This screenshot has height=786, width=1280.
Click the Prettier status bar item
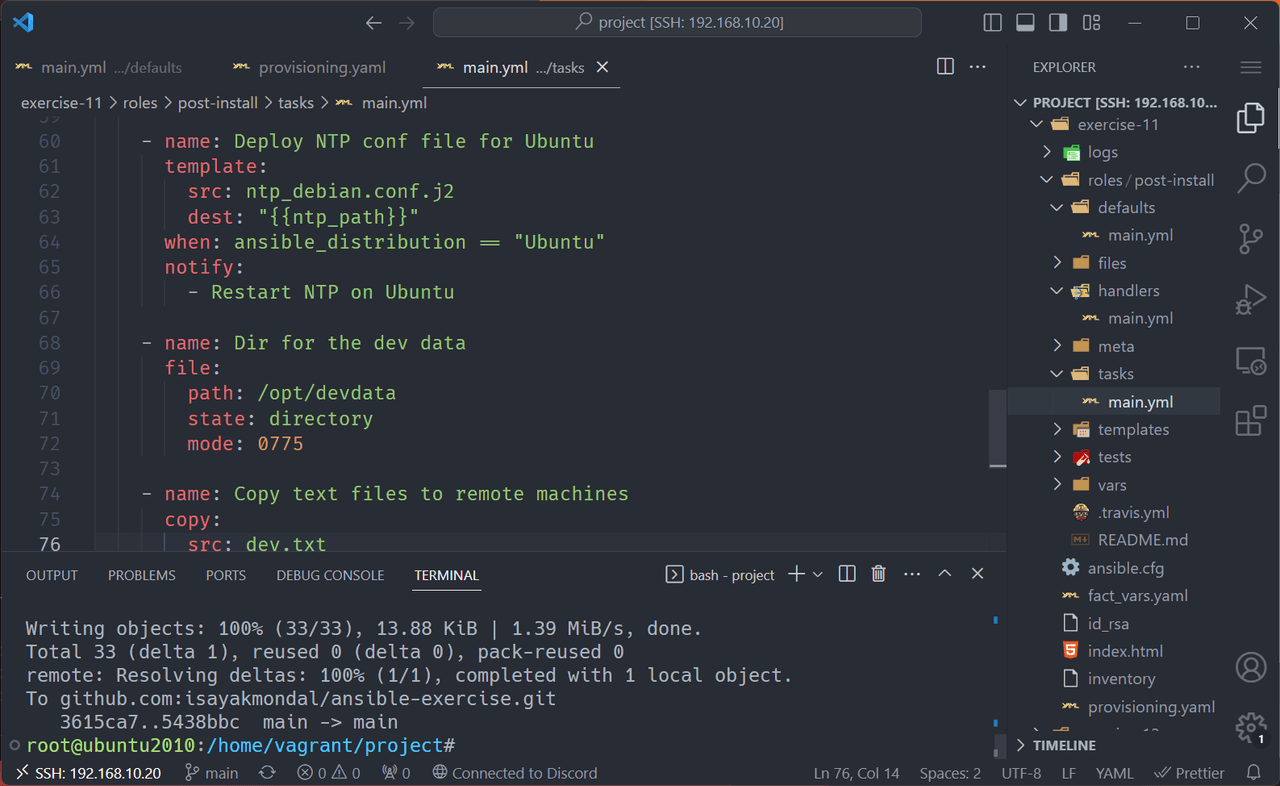pos(1189,773)
